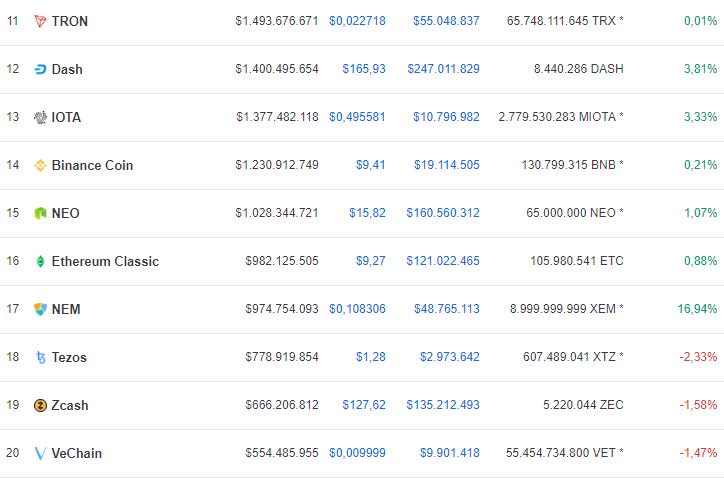Image resolution: width=724 pixels, height=484 pixels.
Task: Open the IOTA coin page
Action: [66, 117]
